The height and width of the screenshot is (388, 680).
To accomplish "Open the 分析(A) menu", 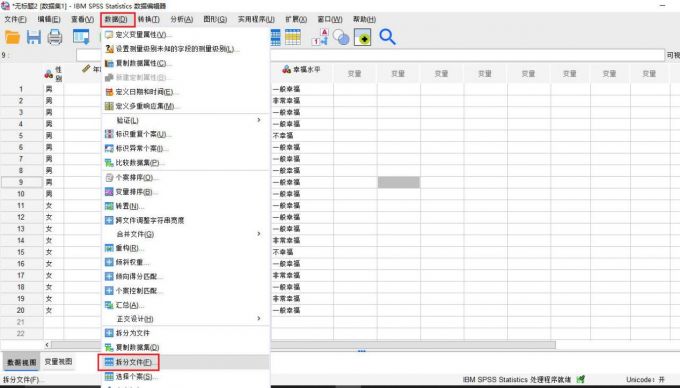I will click(182, 20).
